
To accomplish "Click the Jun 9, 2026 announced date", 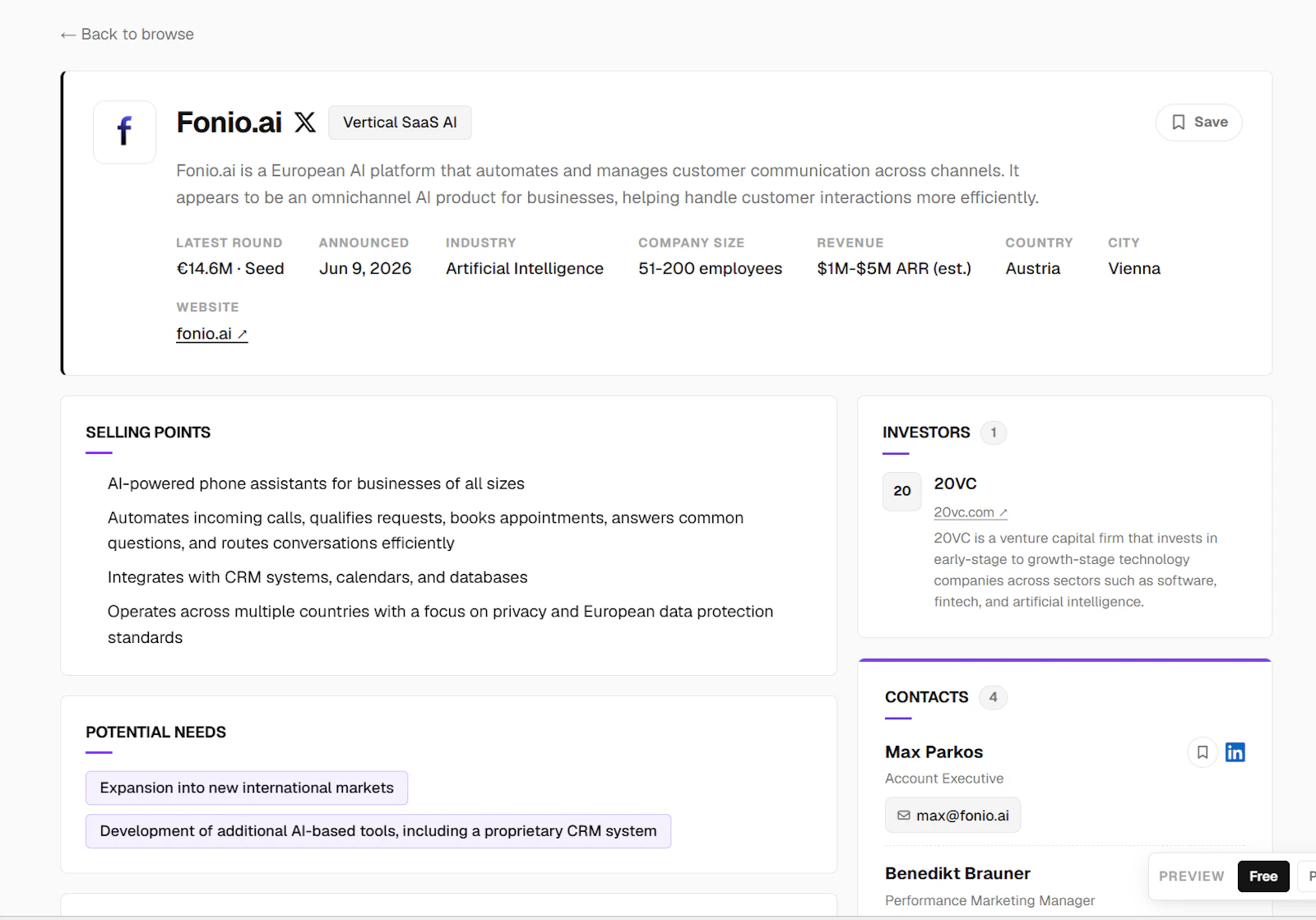I will [x=365, y=269].
